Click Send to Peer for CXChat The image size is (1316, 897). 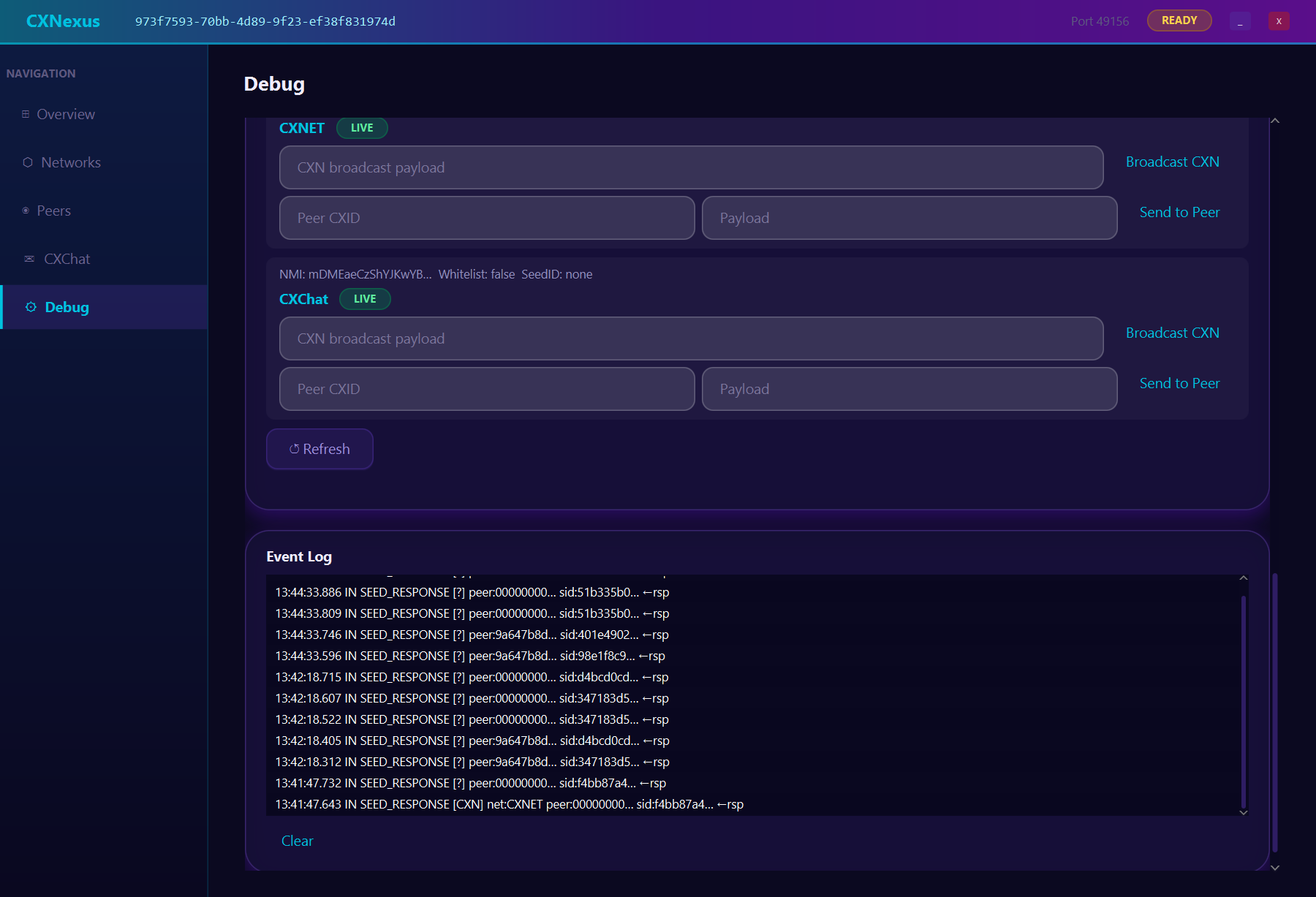[1179, 383]
